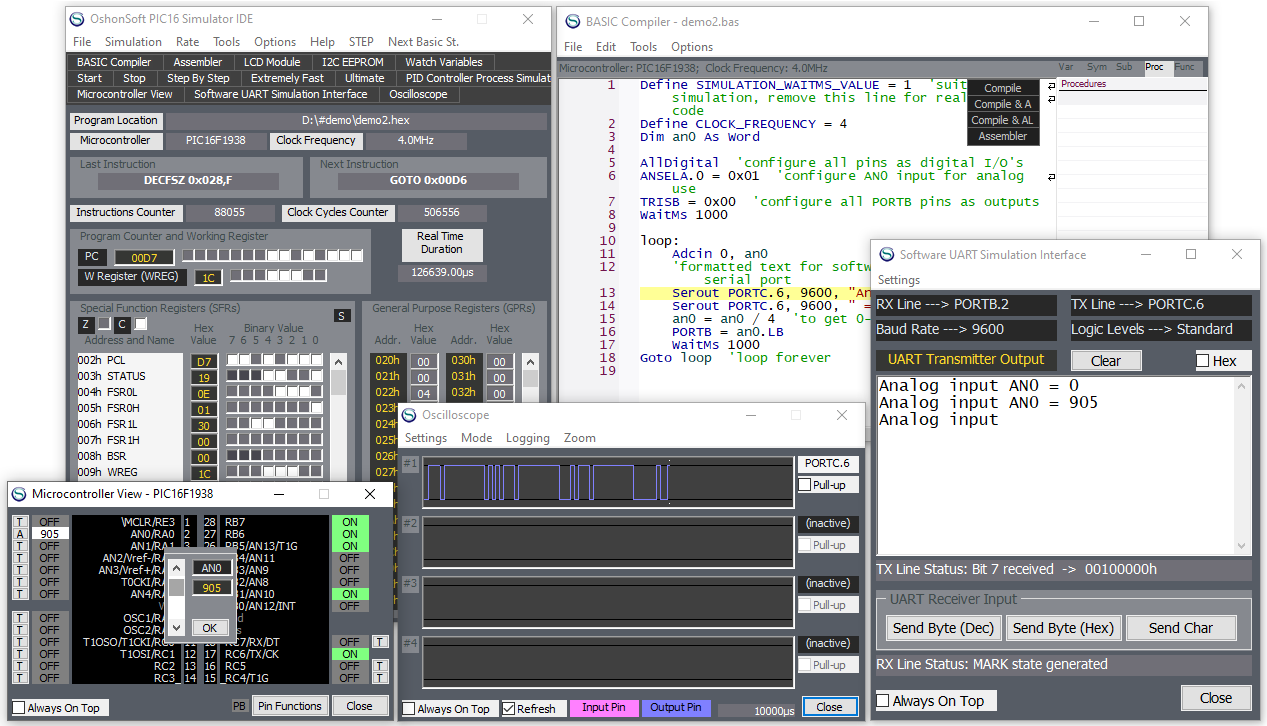Click the Microcontroller button in Simulator IDE
1267x726 pixels.
point(115,141)
